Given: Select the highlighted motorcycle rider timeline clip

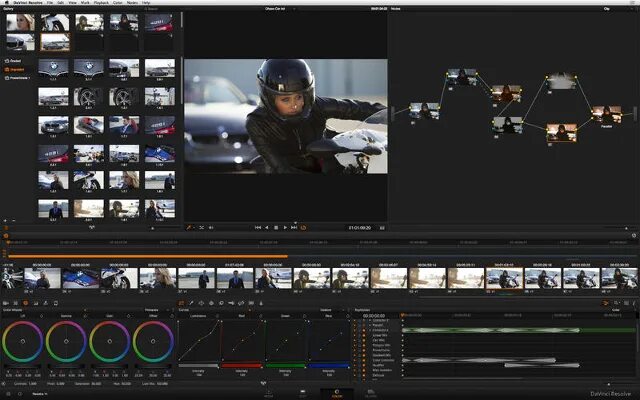Looking at the screenshot, I should tap(504, 278).
